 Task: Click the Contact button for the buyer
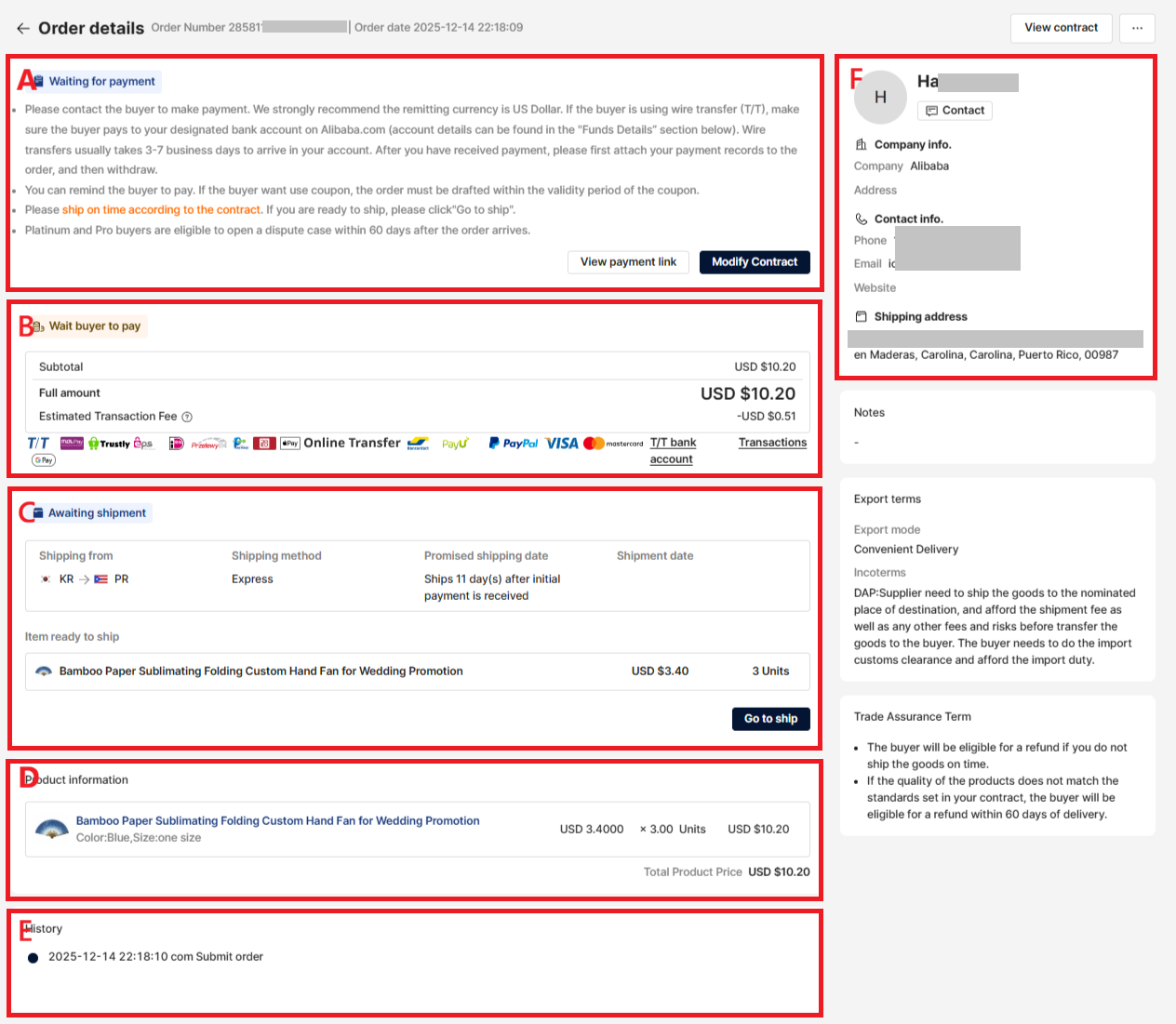[x=955, y=111]
